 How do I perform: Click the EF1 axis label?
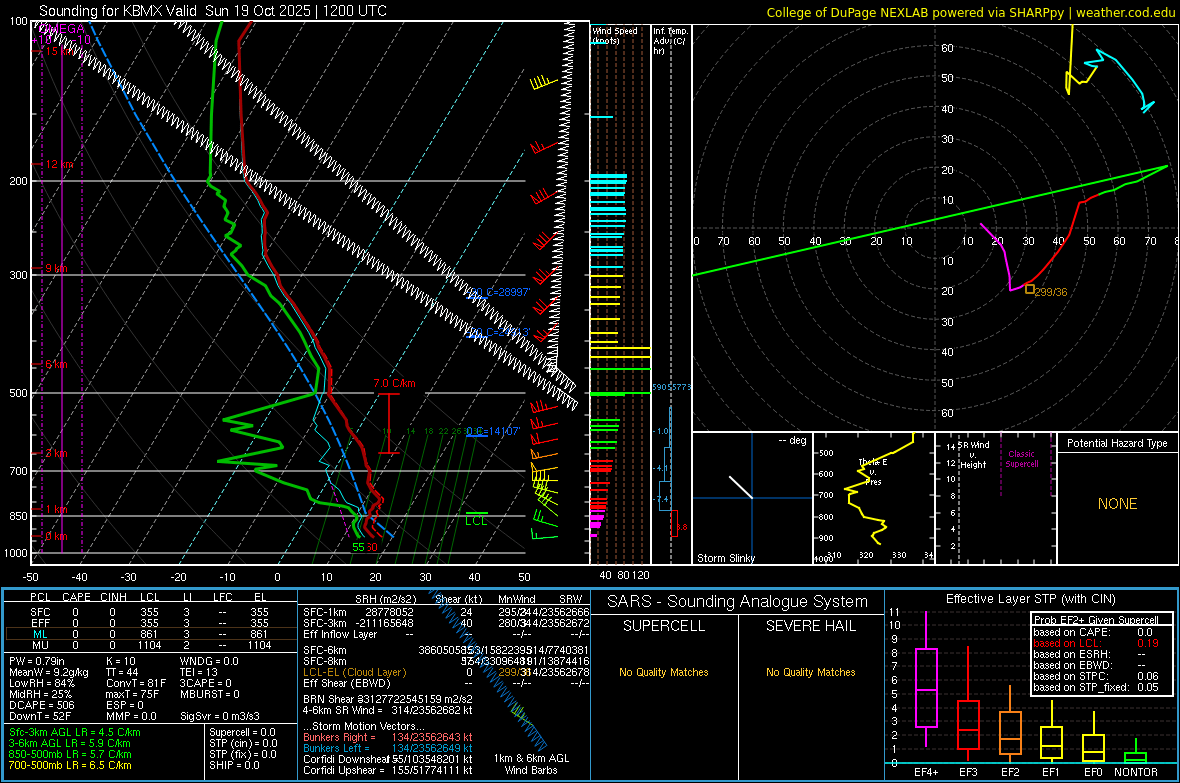pyautogui.click(x=1051, y=772)
